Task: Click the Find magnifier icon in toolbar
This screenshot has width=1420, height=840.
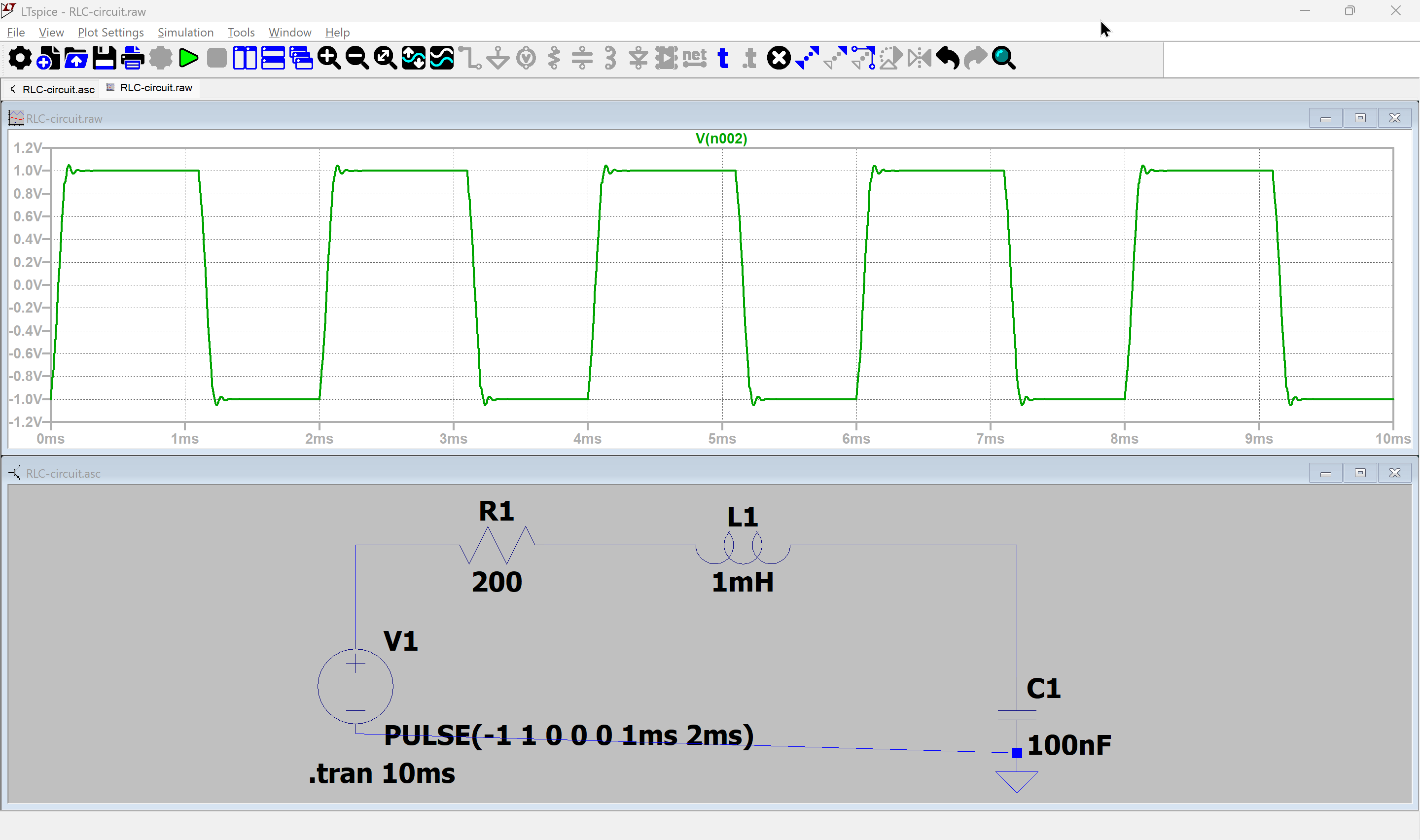Action: point(1003,58)
